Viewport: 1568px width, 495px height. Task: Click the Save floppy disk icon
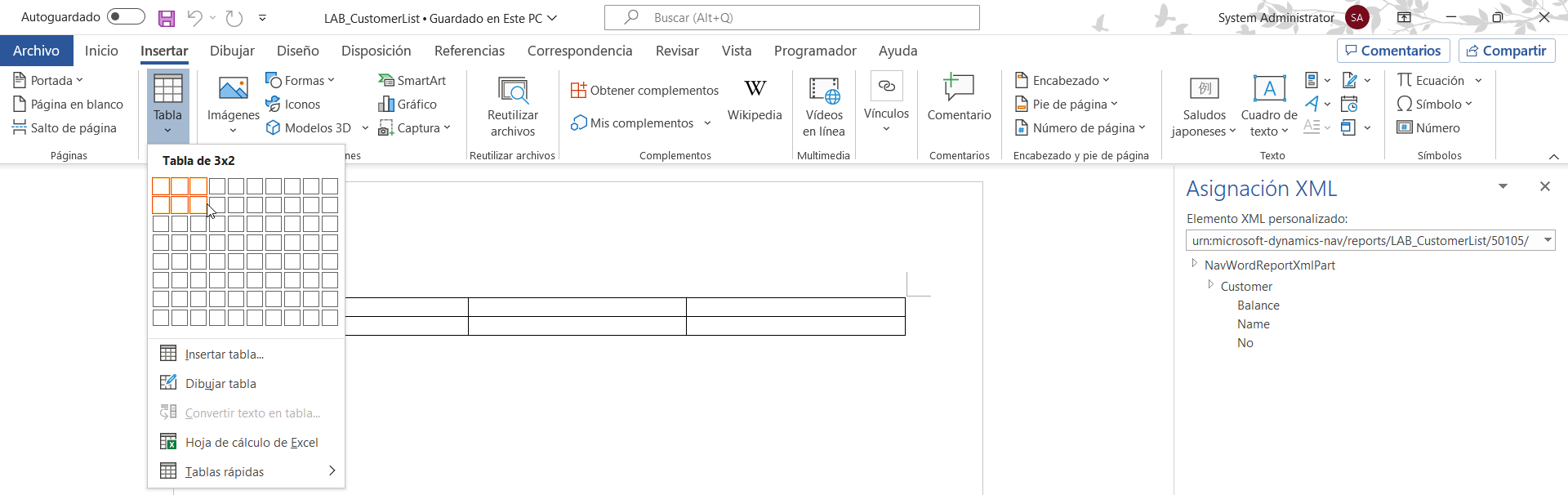167,18
